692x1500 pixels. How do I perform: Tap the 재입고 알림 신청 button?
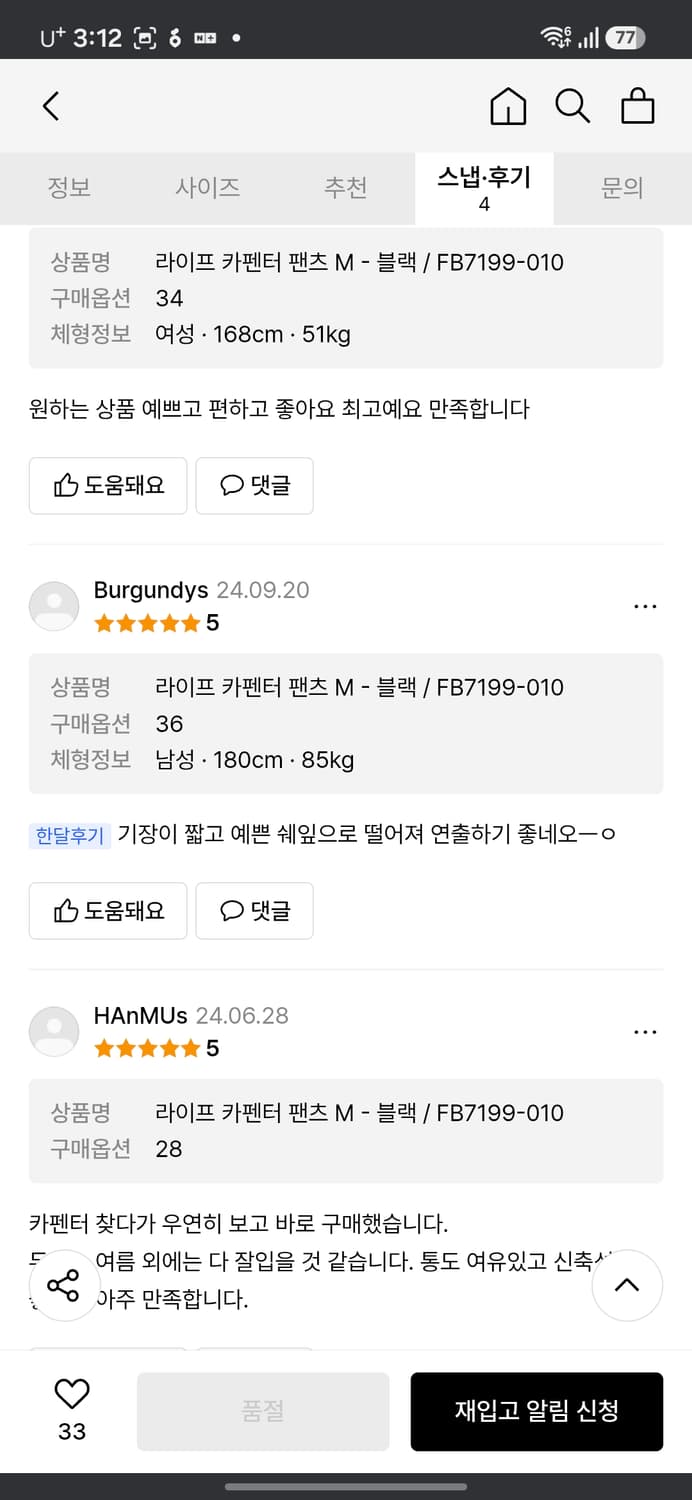tap(536, 1411)
